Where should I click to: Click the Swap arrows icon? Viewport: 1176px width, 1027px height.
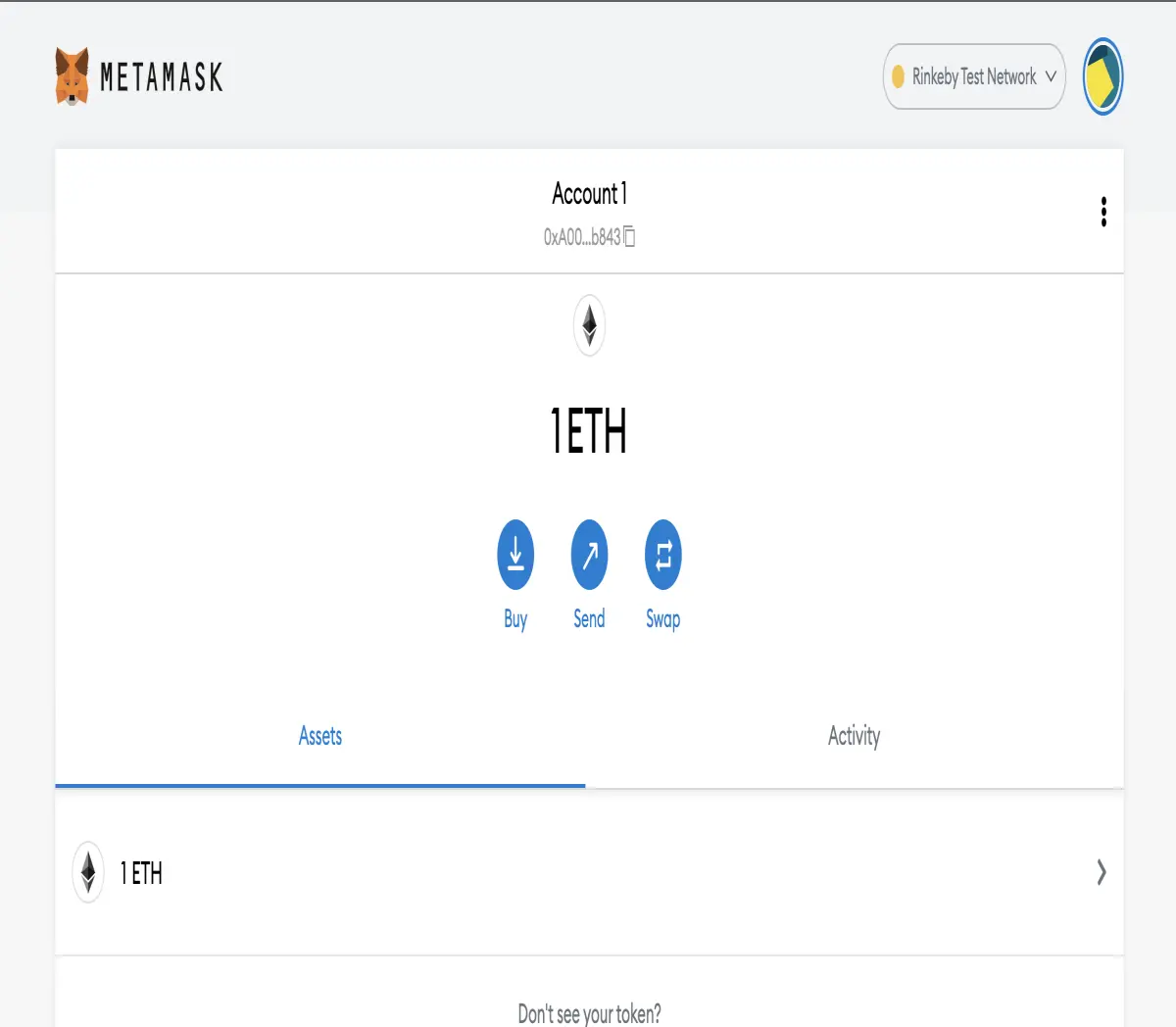[x=663, y=555]
